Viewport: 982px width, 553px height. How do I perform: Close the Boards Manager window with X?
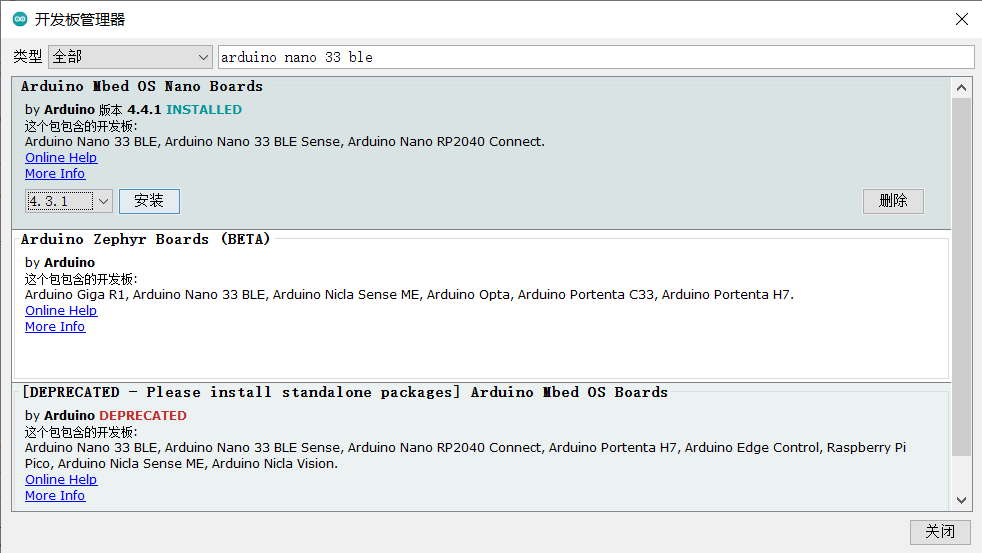(x=962, y=19)
